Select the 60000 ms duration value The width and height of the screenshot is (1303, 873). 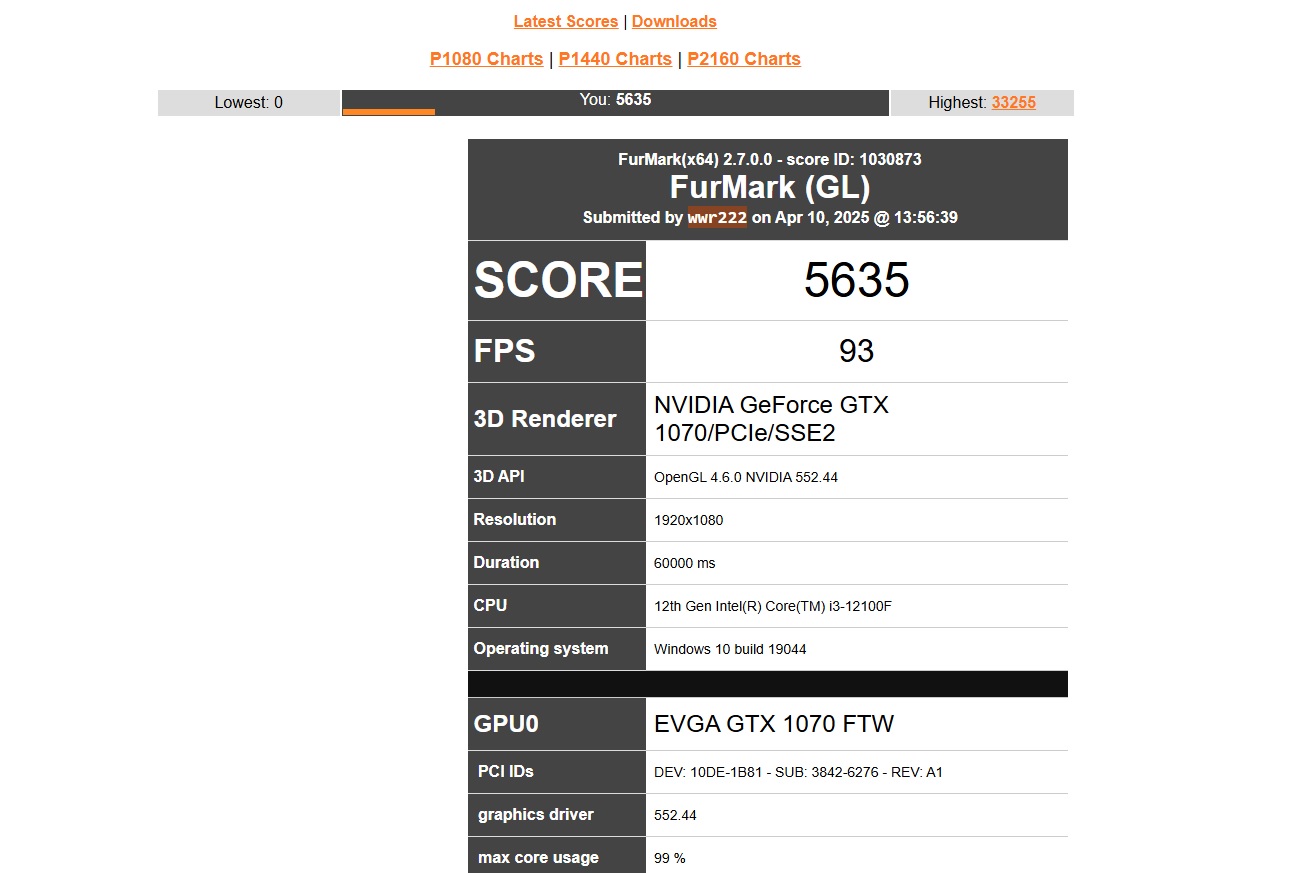pos(685,563)
